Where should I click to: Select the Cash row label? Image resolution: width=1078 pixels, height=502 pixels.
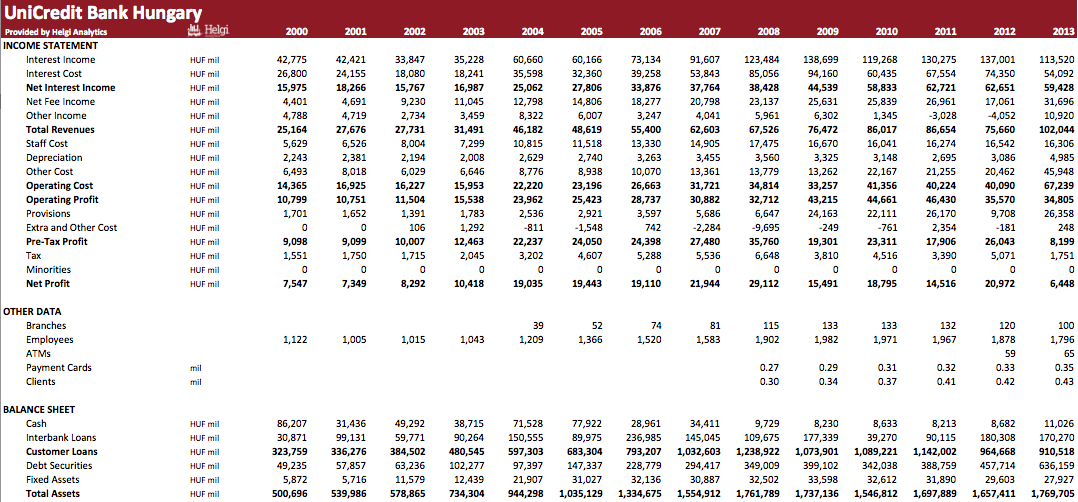tap(36, 424)
